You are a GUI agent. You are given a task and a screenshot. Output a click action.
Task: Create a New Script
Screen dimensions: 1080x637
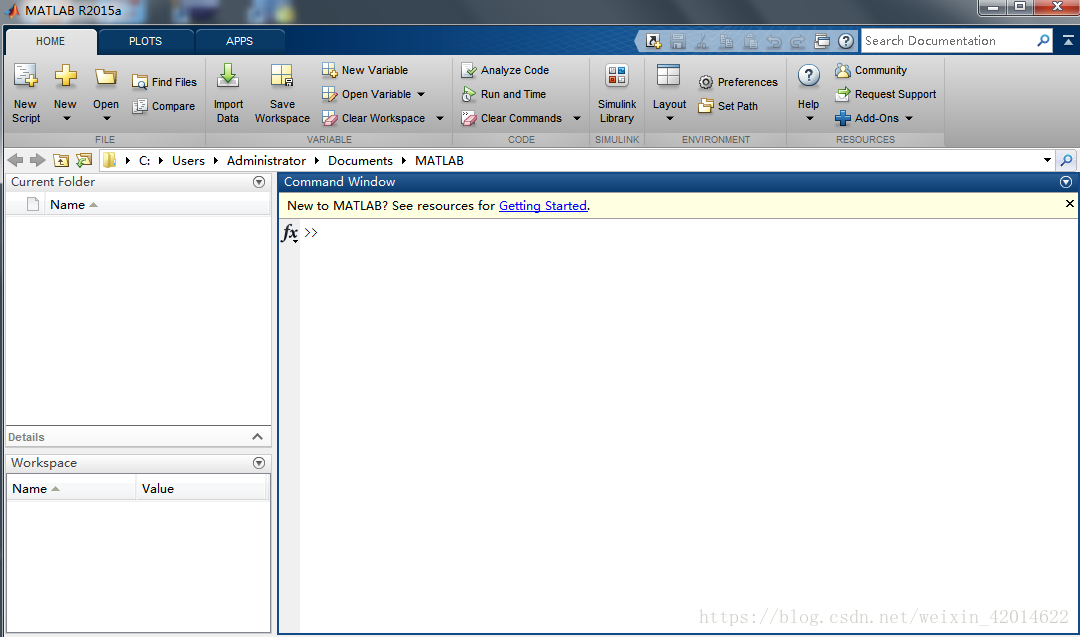click(26, 93)
